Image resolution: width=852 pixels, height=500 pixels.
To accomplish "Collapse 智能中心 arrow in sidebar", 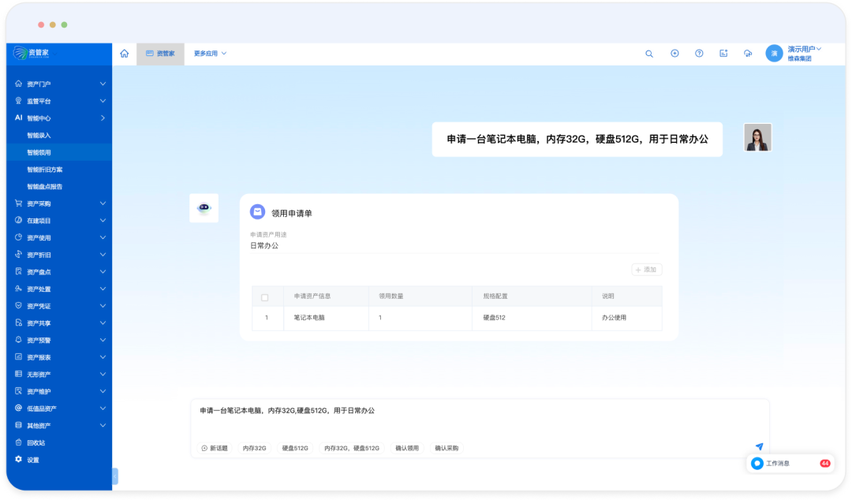I will point(103,117).
